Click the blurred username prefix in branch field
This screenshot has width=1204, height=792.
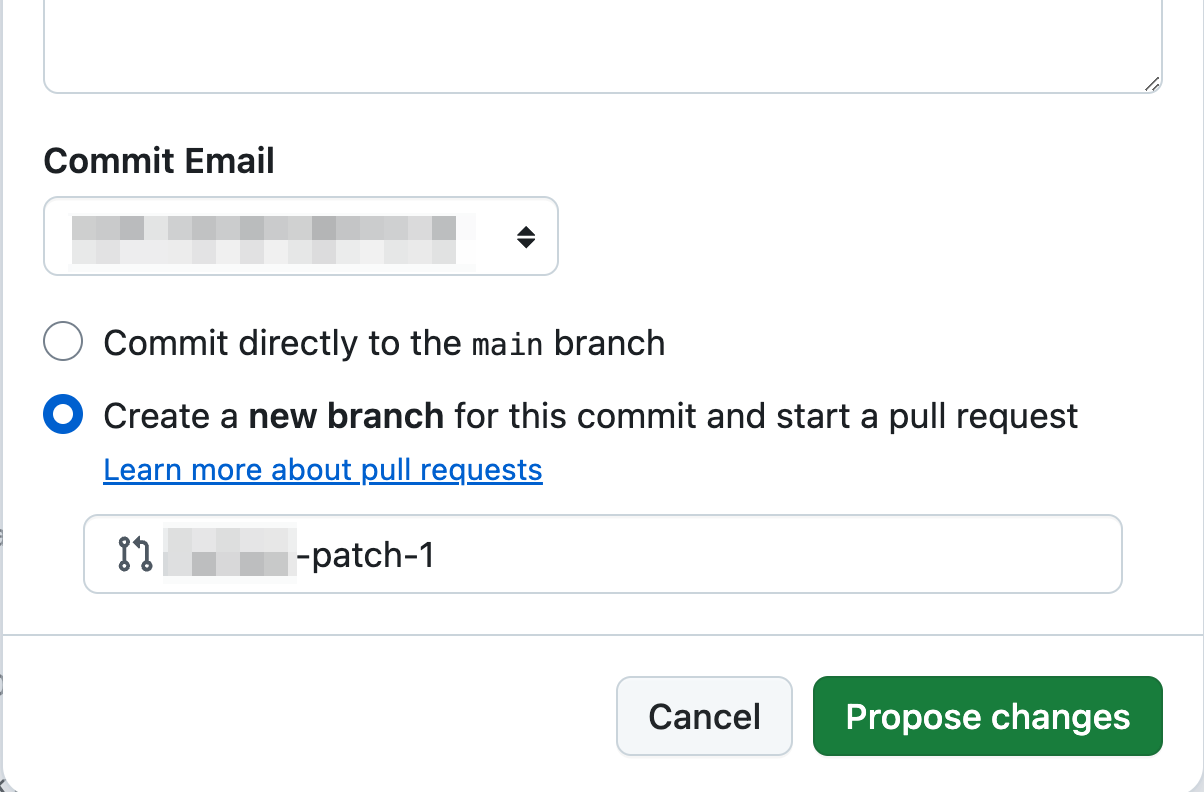click(x=230, y=554)
